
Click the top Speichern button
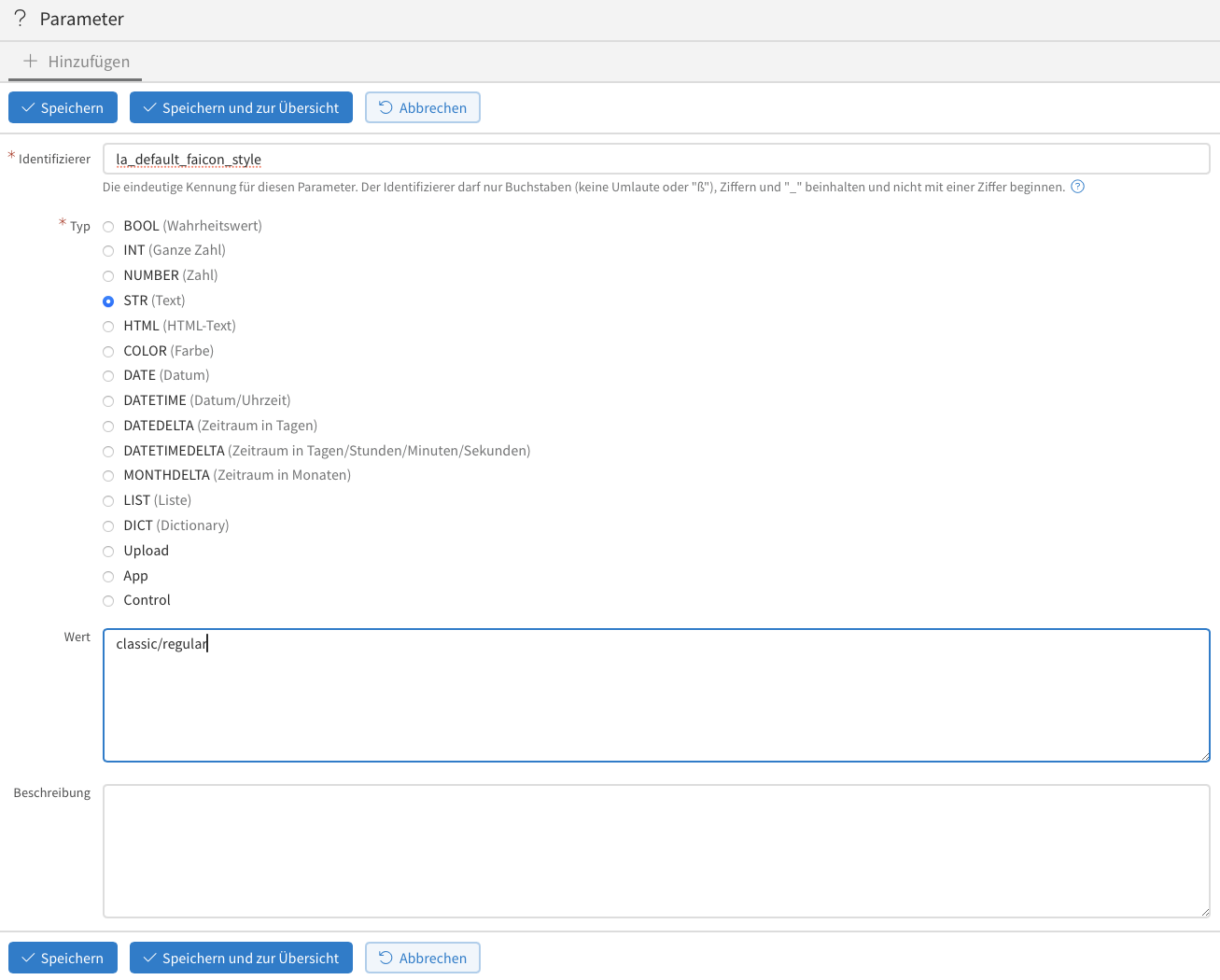(63, 107)
